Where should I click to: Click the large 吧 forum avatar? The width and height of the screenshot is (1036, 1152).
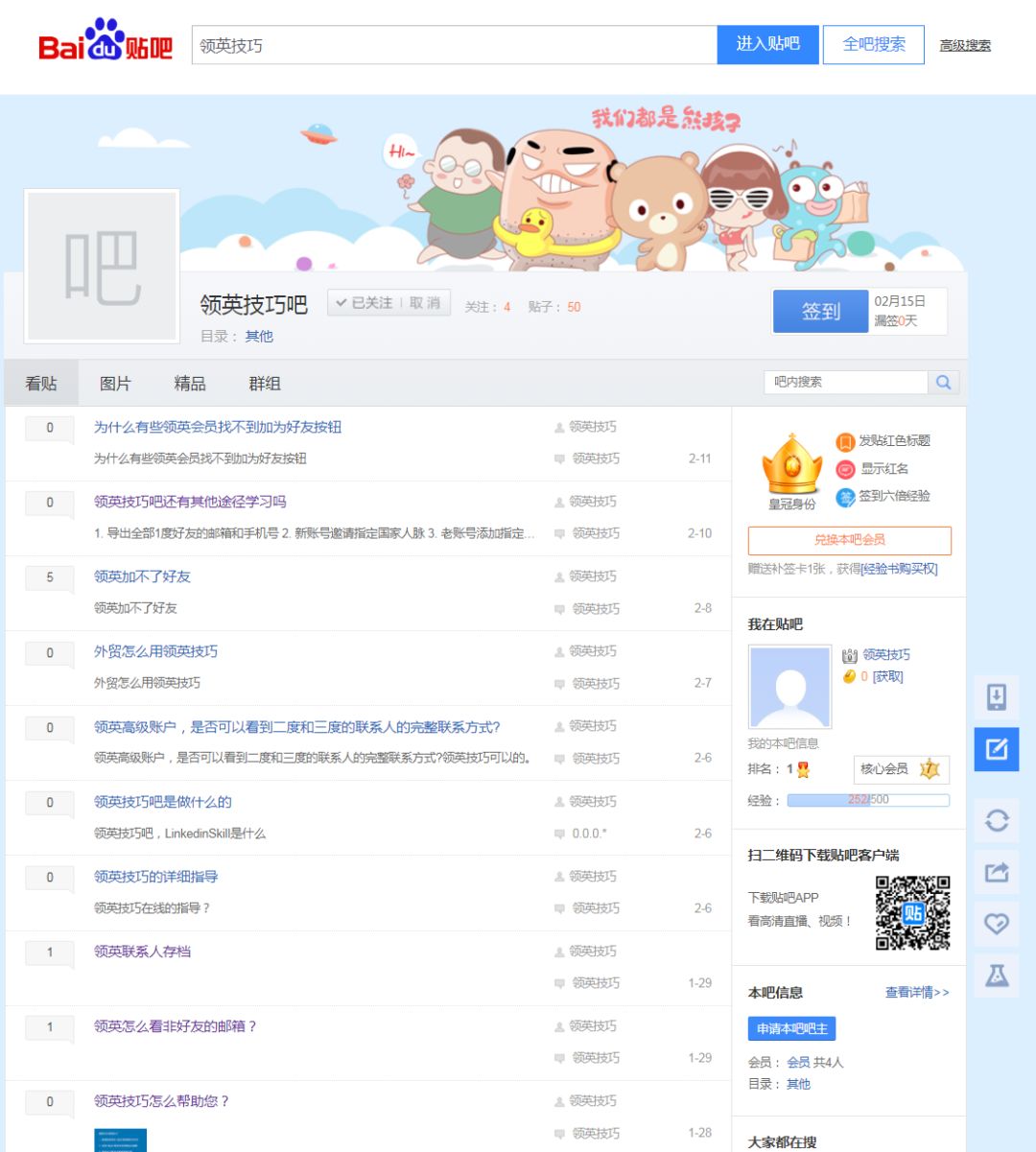[x=102, y=266]
